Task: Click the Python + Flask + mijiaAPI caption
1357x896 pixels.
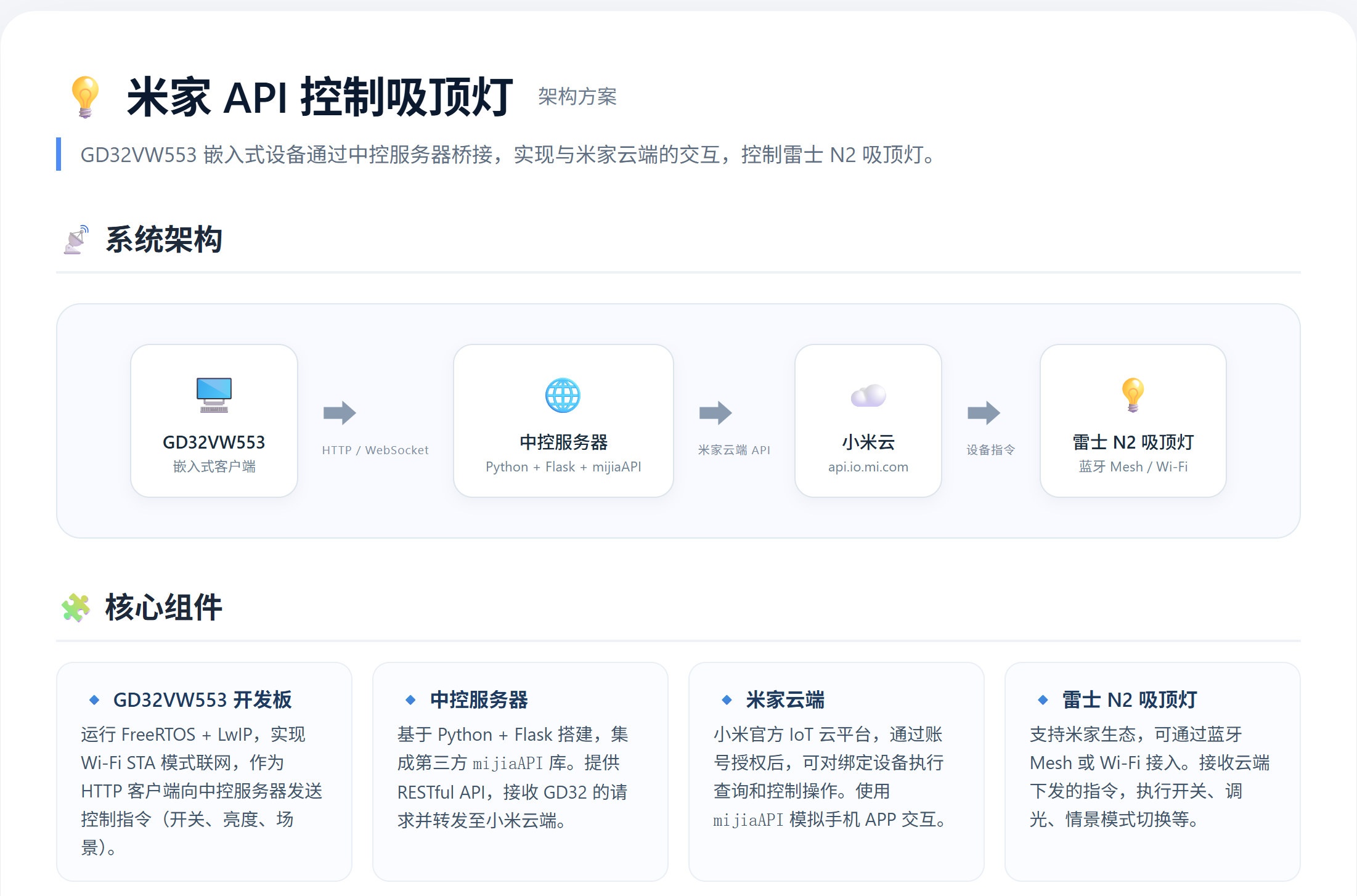Action: [x=563, y=466]
